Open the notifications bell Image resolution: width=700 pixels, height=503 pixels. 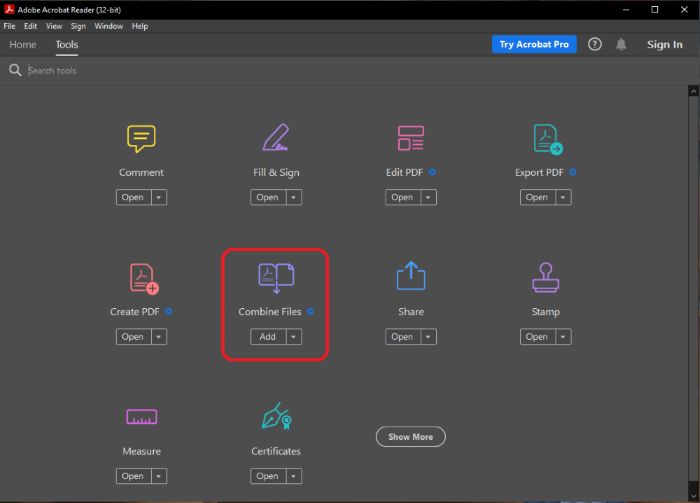[x=621, y=44]
